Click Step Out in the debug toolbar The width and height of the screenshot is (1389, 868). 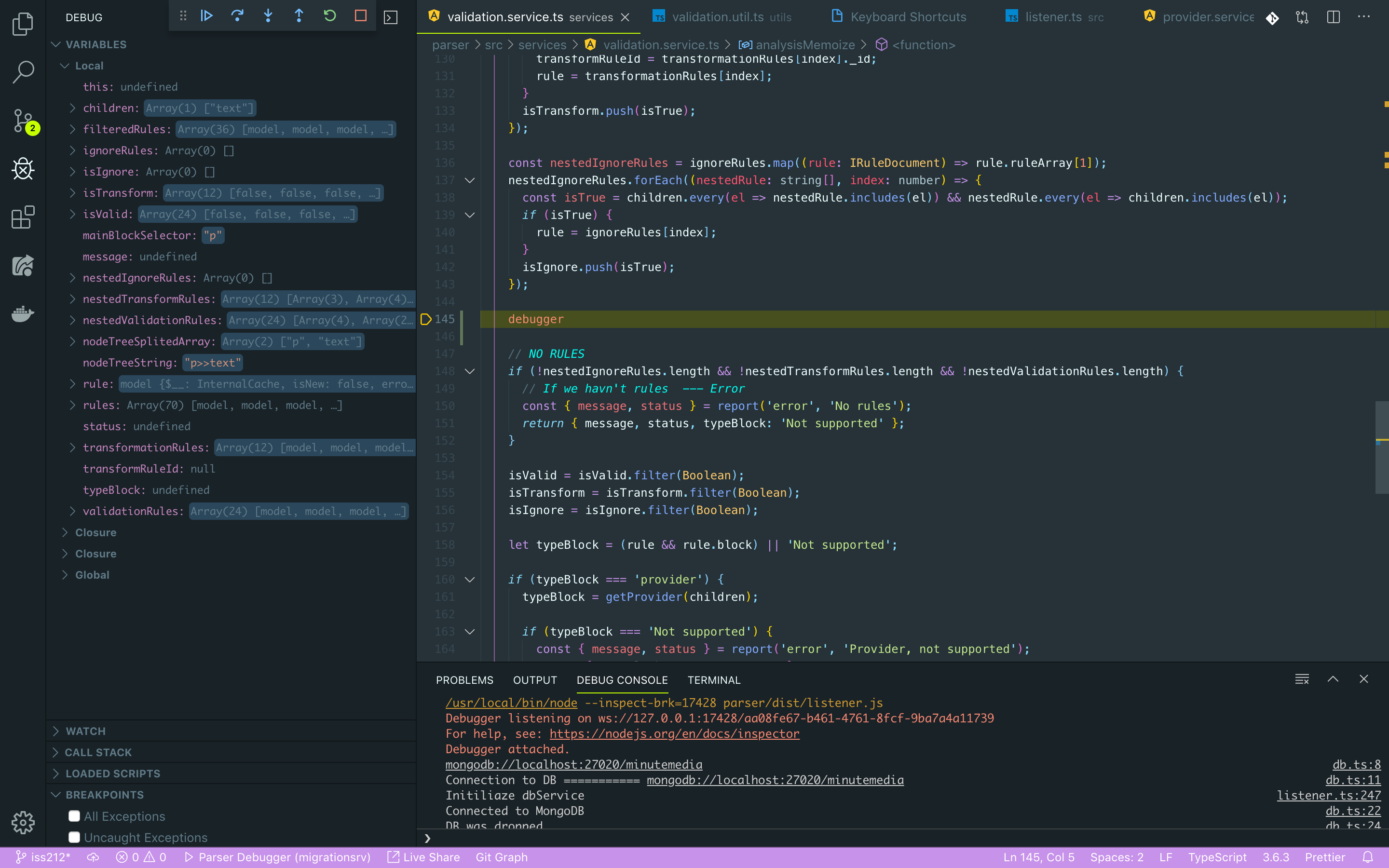299,16
